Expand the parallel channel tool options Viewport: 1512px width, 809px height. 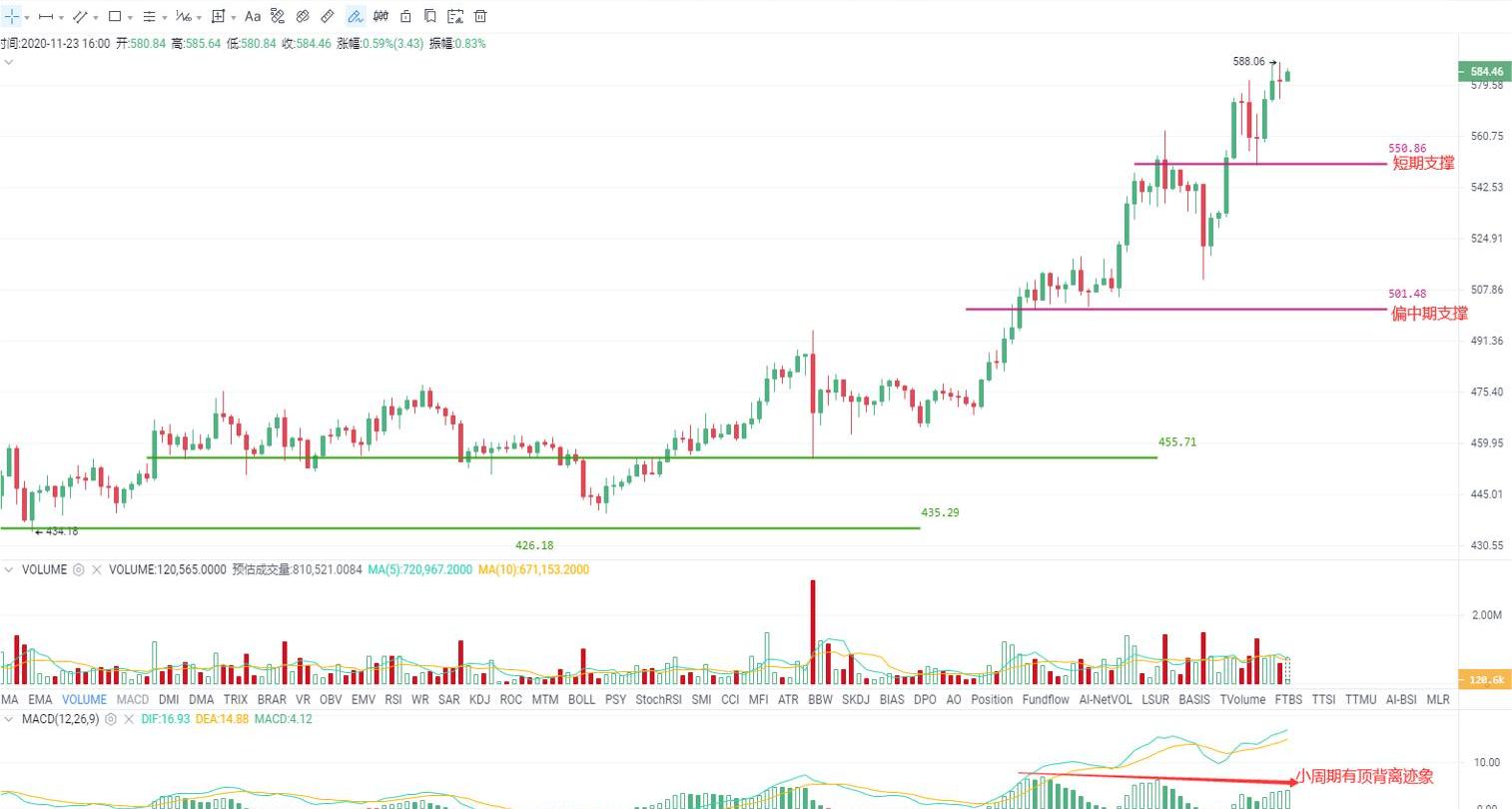96,17
